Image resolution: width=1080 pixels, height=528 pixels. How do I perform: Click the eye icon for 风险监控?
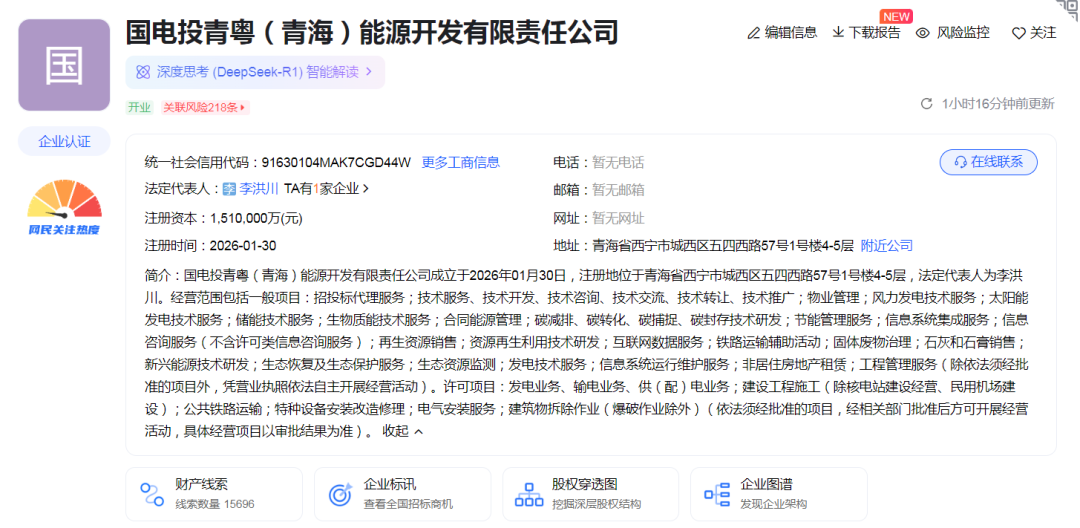(922, 33)
